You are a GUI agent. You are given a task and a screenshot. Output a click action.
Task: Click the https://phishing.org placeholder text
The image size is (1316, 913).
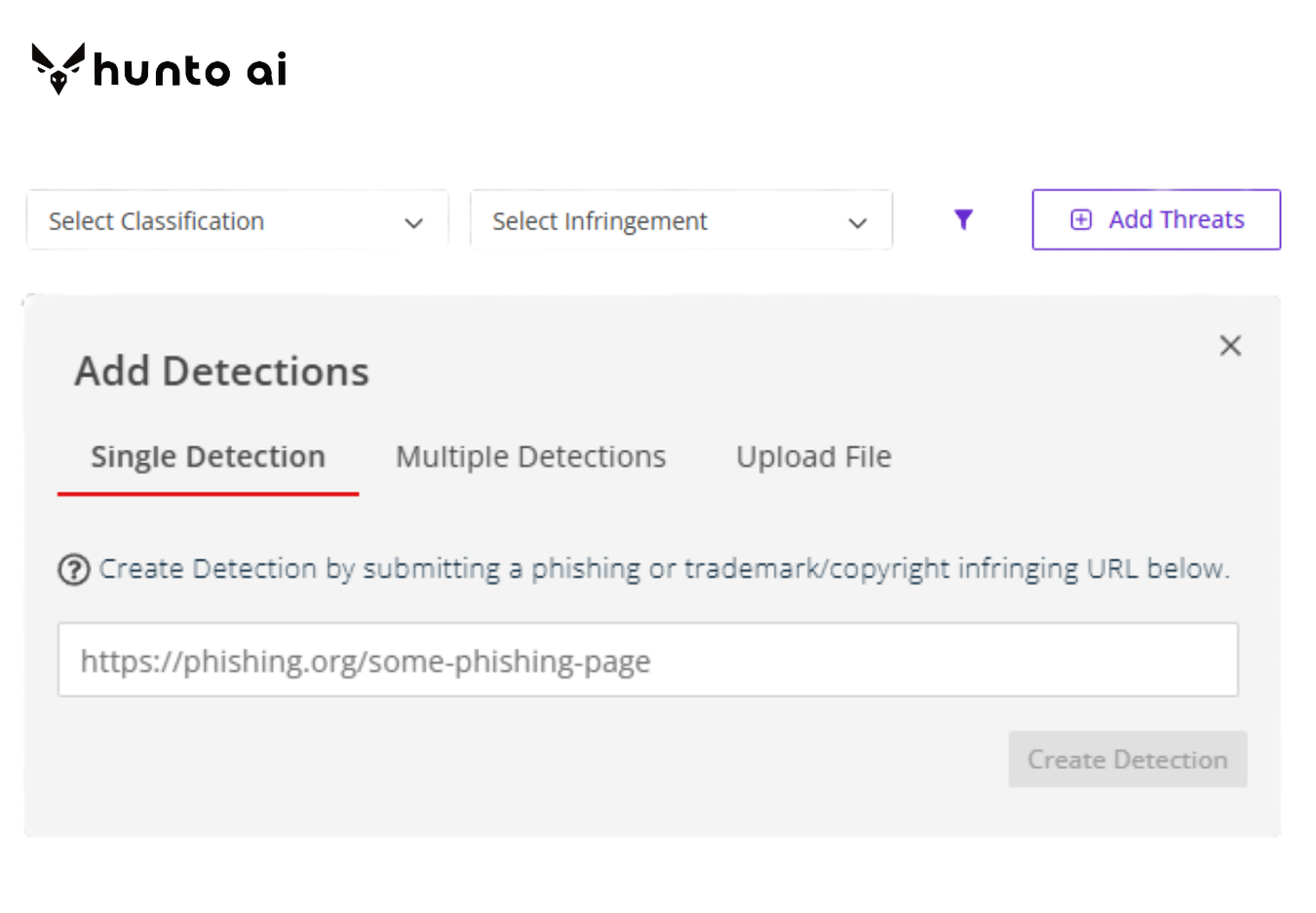[x=366, y=662]
